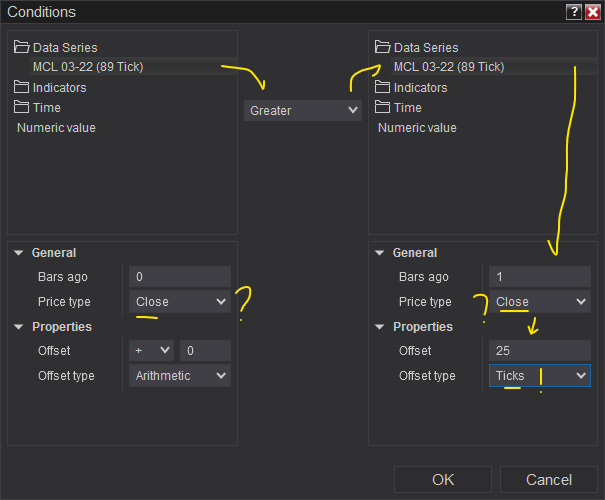Click right Data Series folder icon

click(x=382, y=47)
